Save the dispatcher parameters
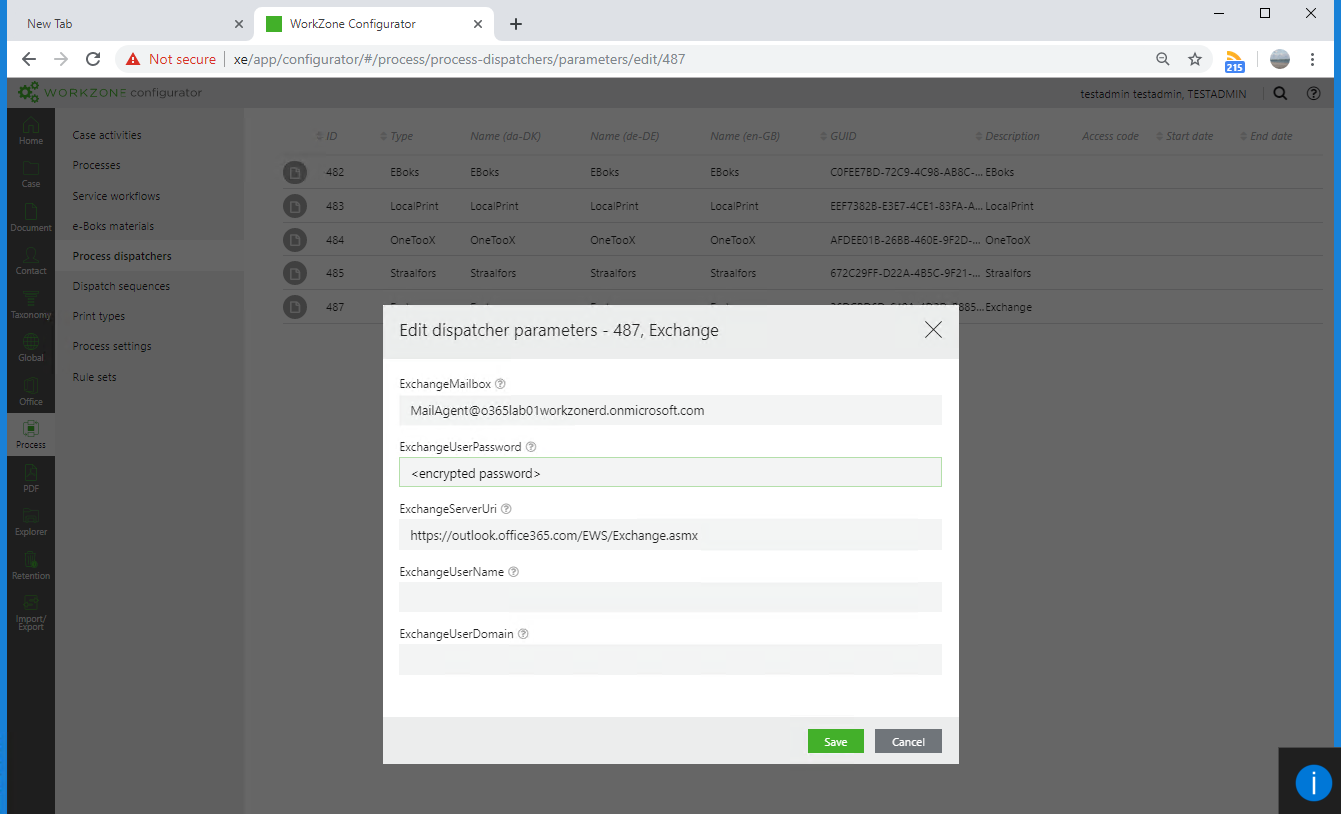This screenshot has width=1341, height=814. click(x=836, y=741)
